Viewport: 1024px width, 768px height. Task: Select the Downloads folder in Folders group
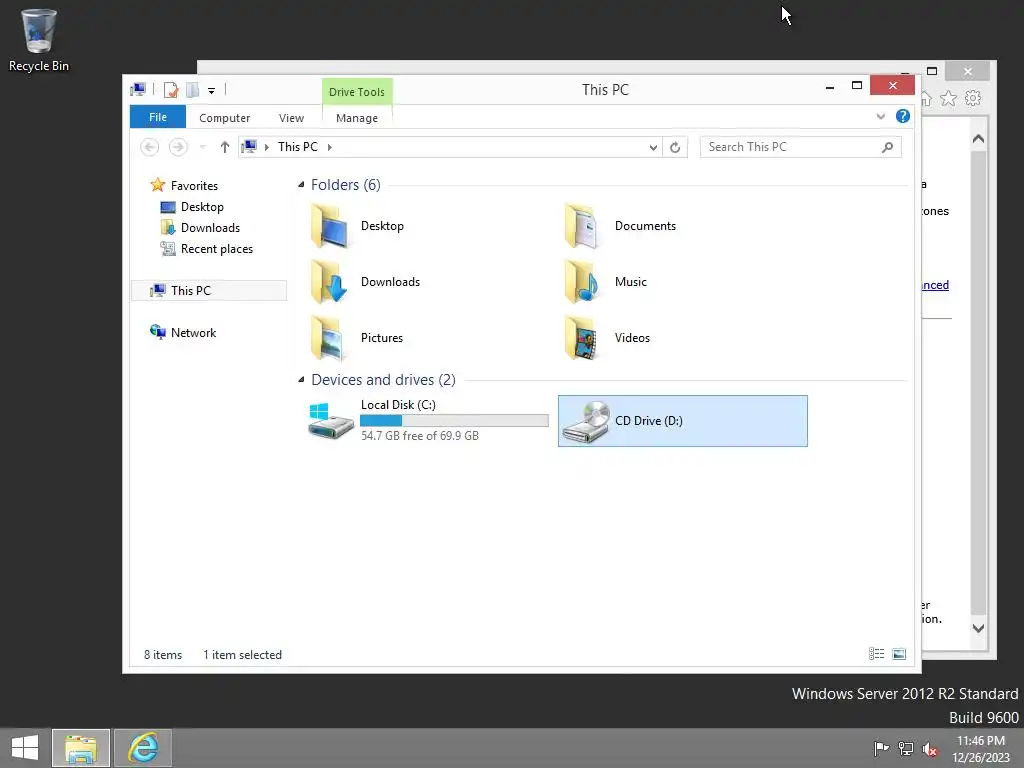click(x=366, y=282)
